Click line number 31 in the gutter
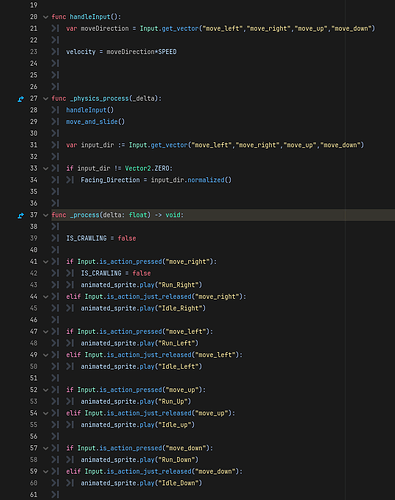The image size is (395, 500). [x=34, y=145]
